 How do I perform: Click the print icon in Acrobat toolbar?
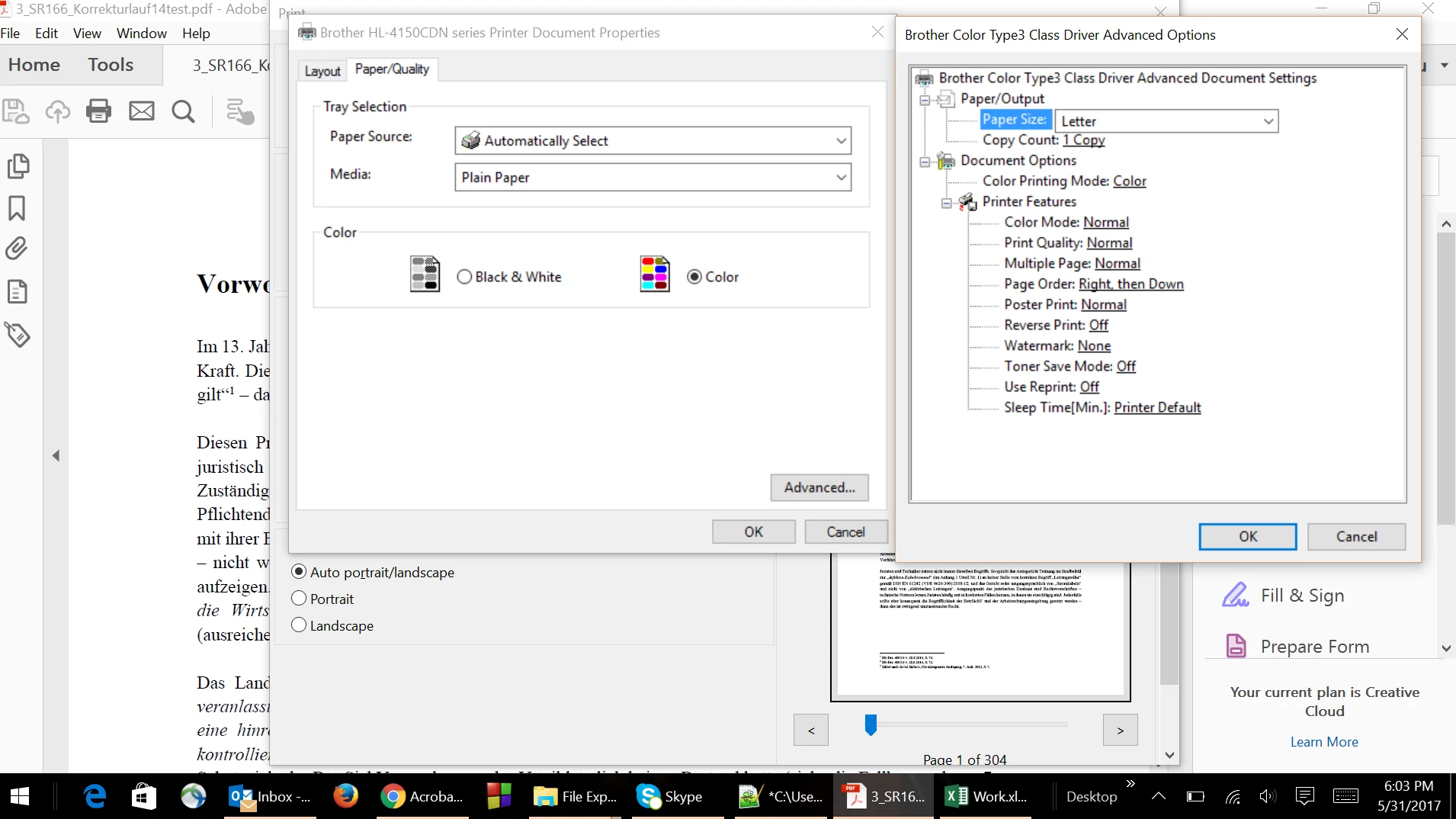pyautogui.click(x=98, y=111)
